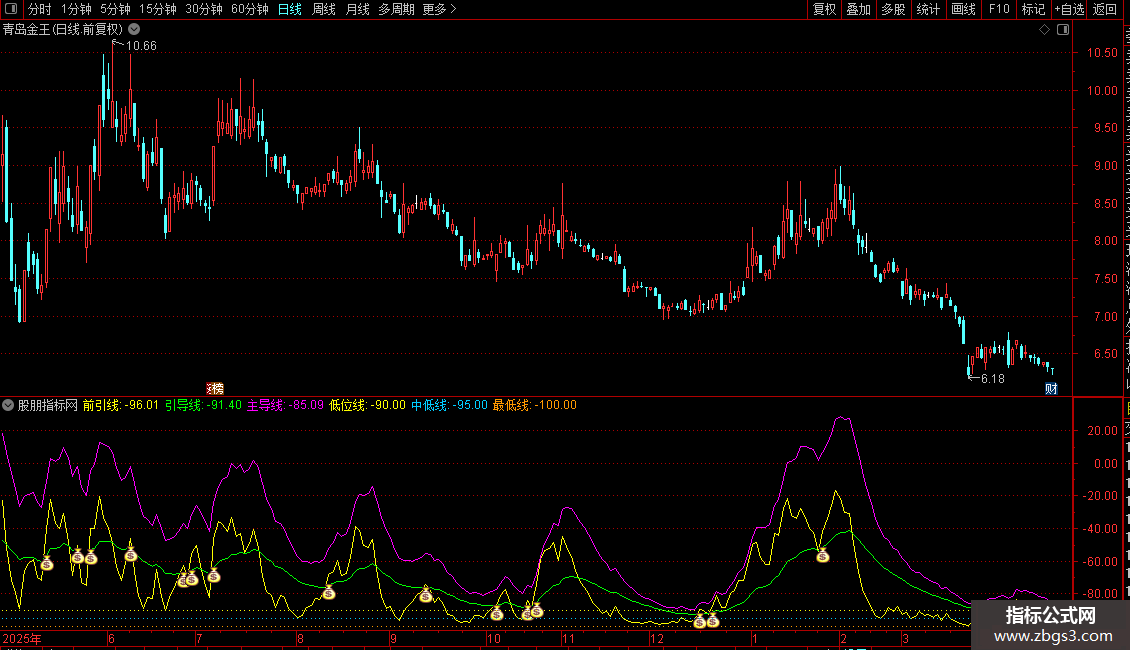Expand the 更多 periods menu

(439, 10)
